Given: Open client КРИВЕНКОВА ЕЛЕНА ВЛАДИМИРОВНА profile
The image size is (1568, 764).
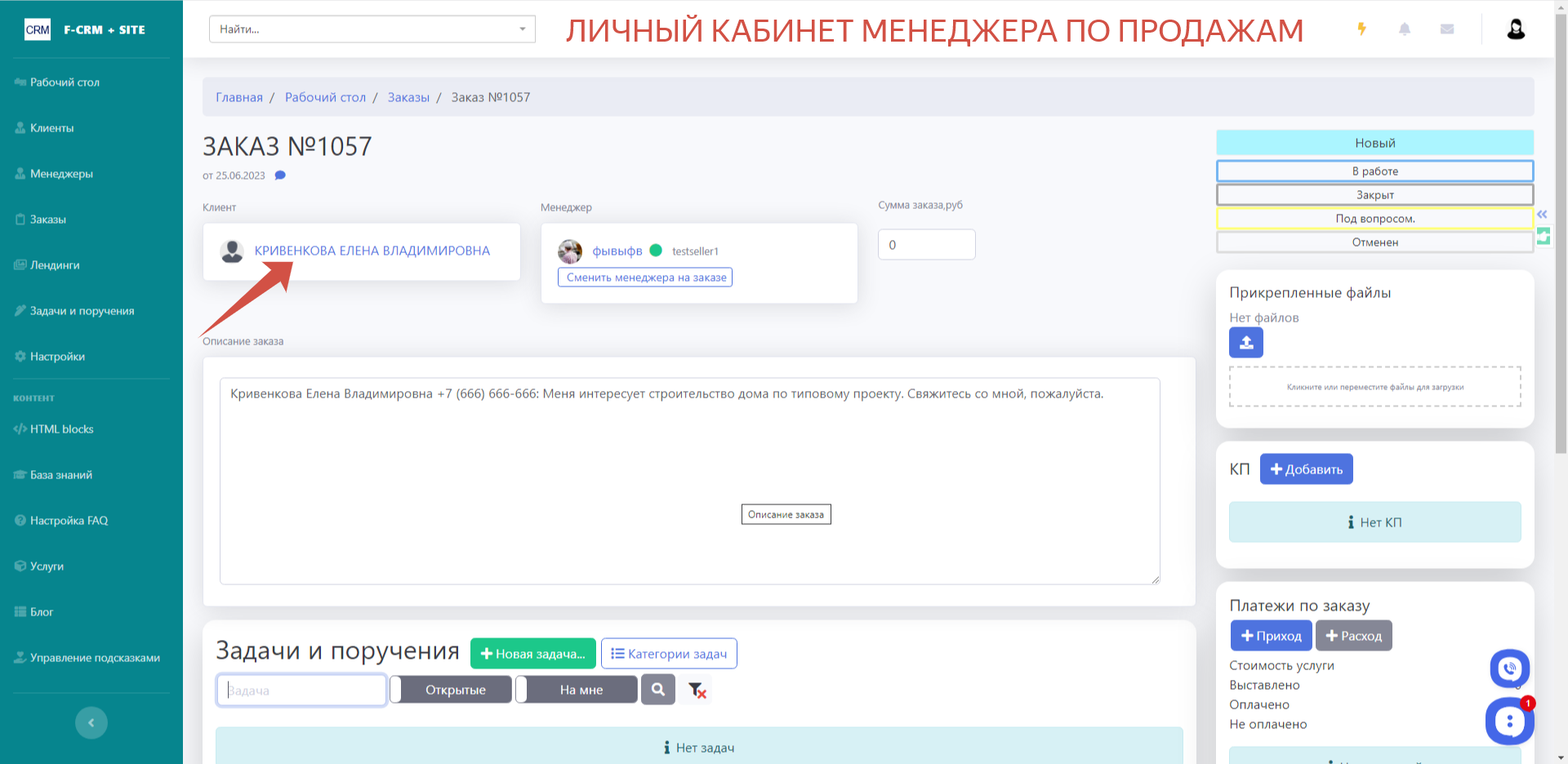Looking at the screenshot, I should (x=372, y=251).
